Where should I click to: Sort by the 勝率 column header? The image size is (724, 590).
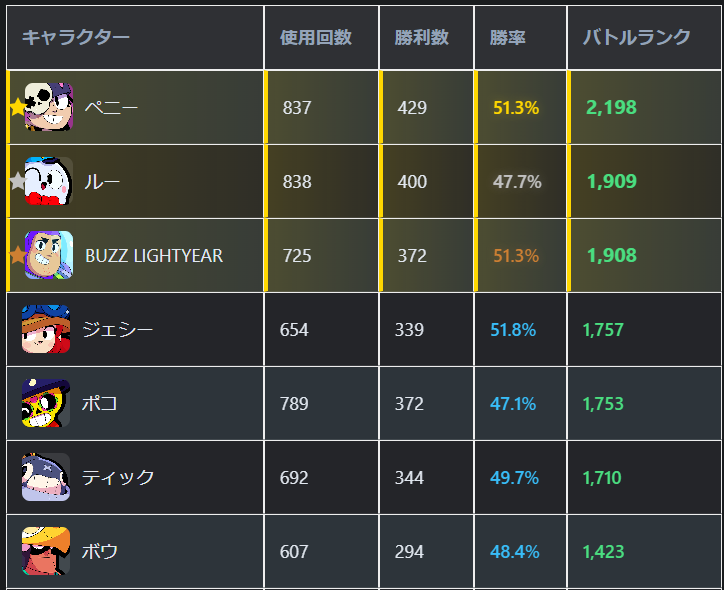[508, 37]
